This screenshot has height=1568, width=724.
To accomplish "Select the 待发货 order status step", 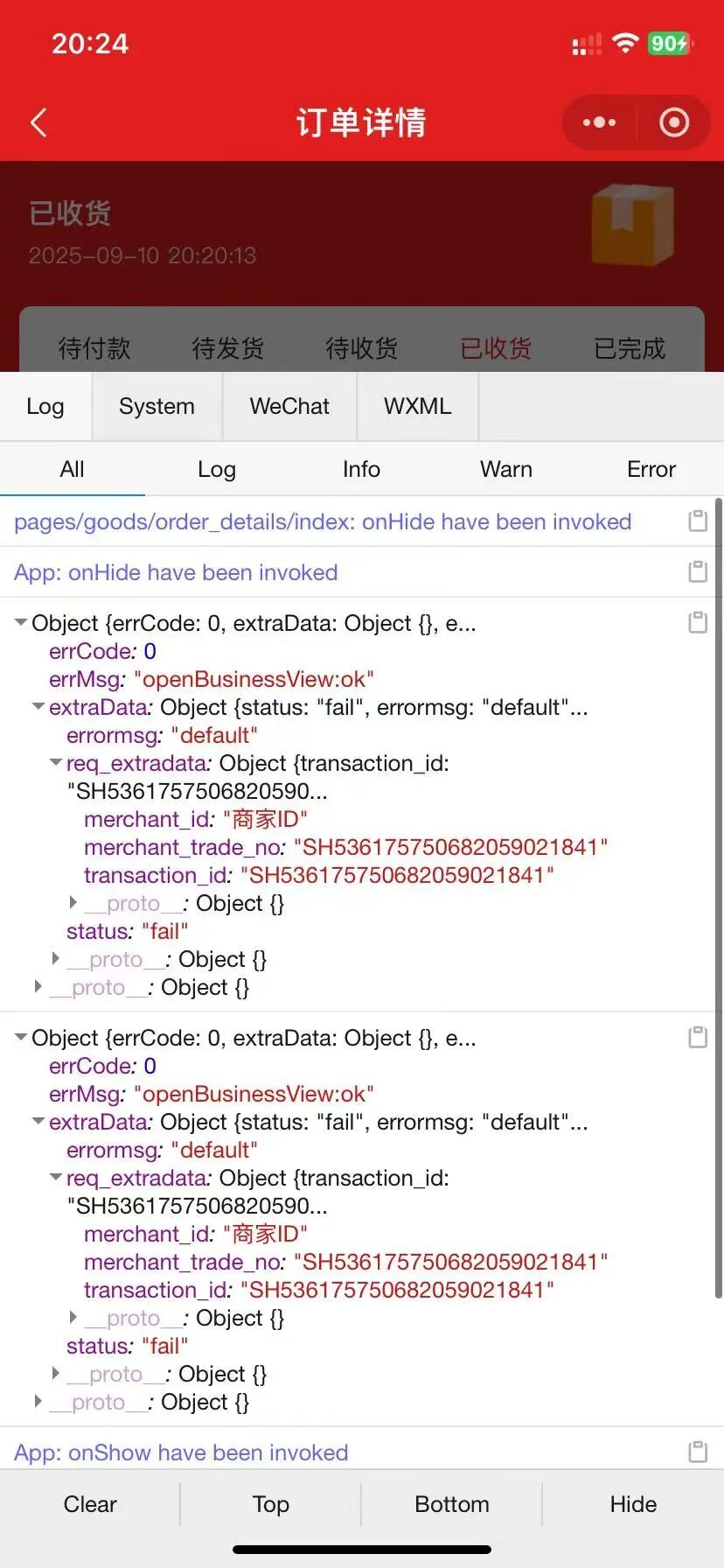I will tap(228, 348).
